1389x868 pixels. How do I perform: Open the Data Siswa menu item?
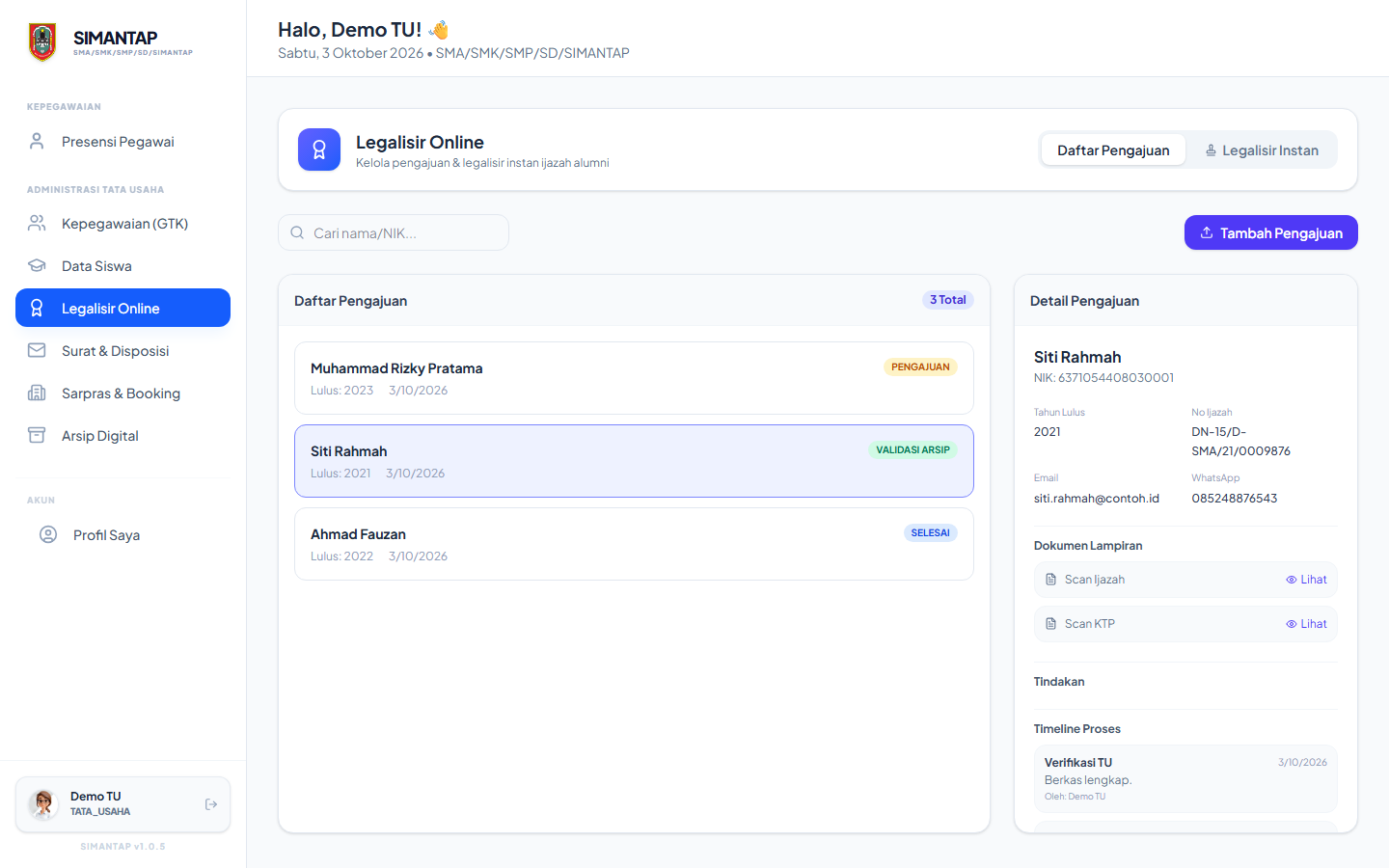[123, 266]
